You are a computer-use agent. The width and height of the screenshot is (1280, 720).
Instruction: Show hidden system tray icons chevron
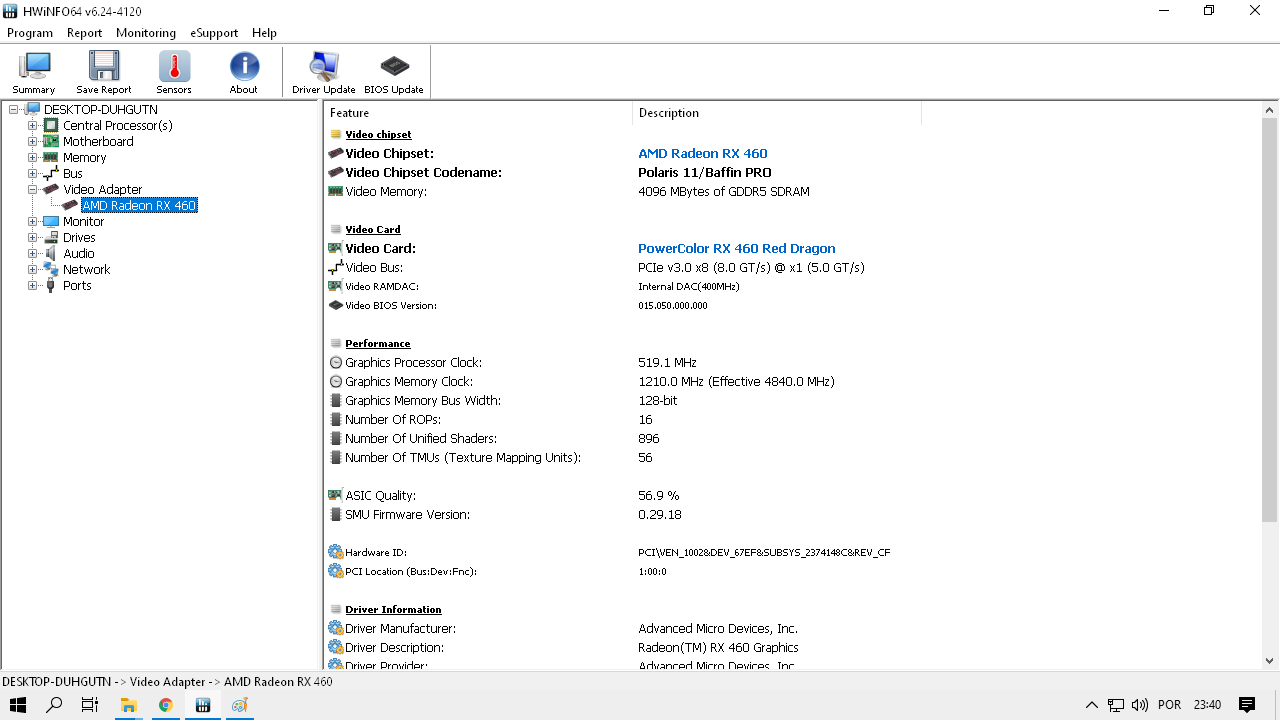click(x=1092, y=705)
